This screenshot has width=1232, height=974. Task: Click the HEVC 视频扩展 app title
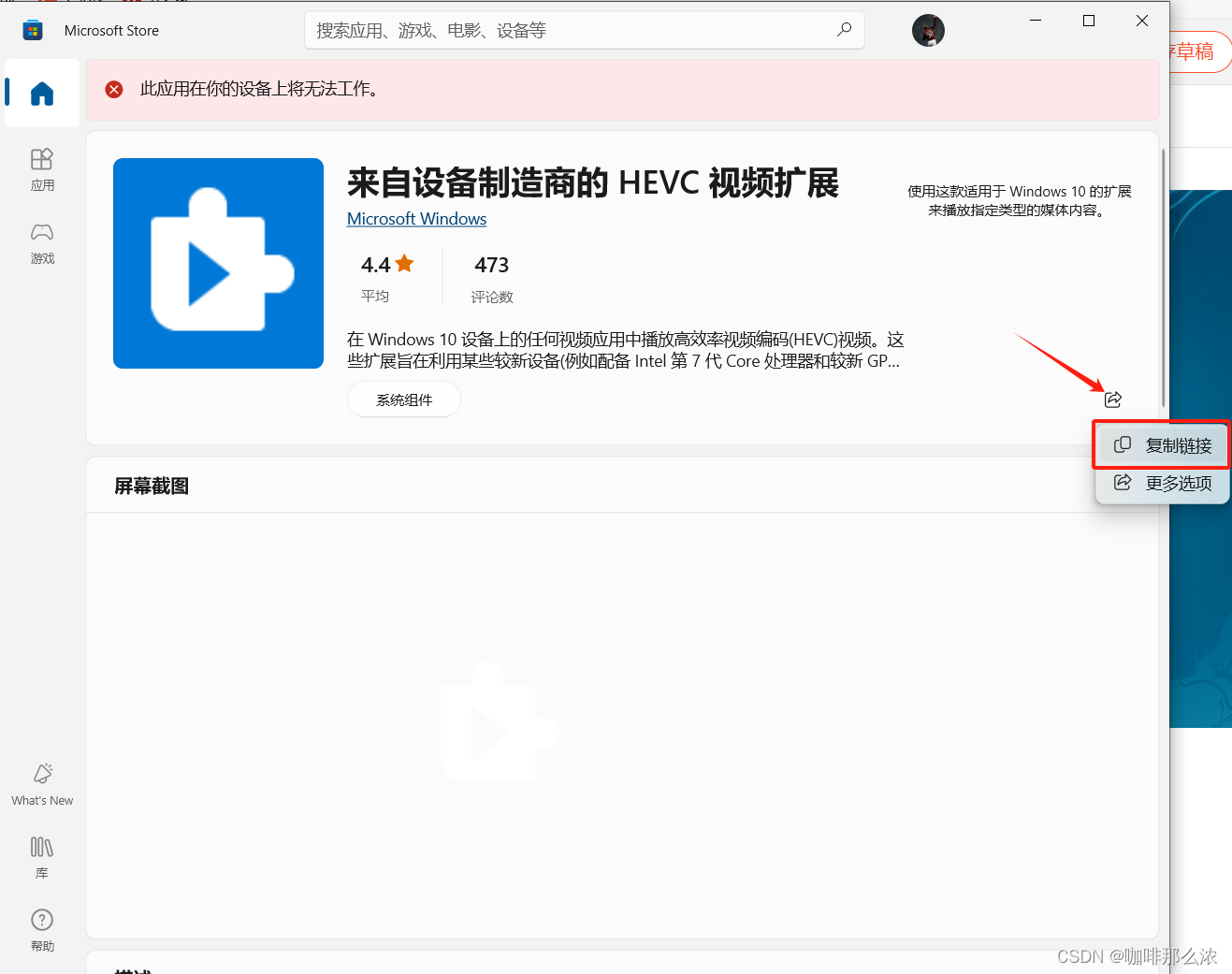click(593, 182)
